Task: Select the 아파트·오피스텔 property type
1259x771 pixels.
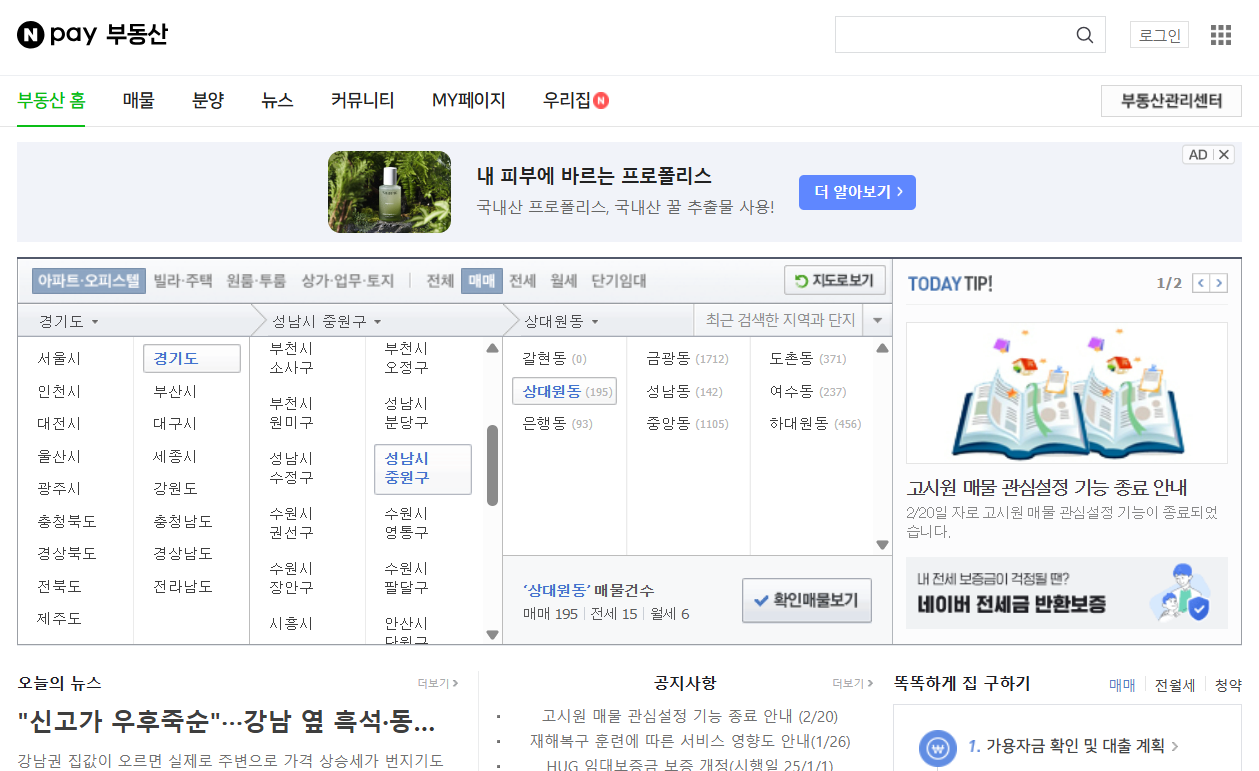Action: (x=89, y=281)
